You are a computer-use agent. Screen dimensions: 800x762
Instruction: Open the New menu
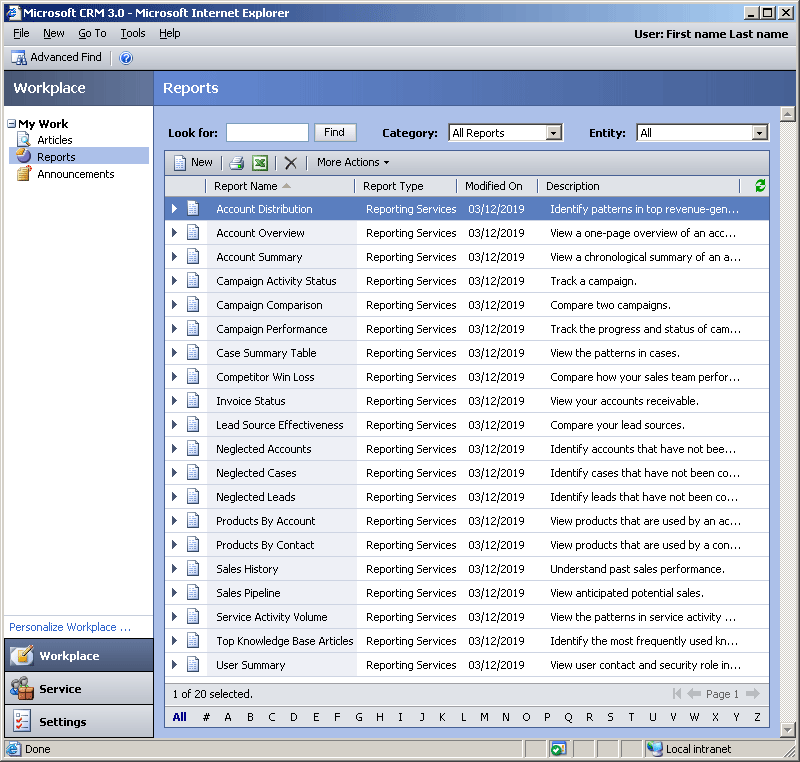click(54, 34)
